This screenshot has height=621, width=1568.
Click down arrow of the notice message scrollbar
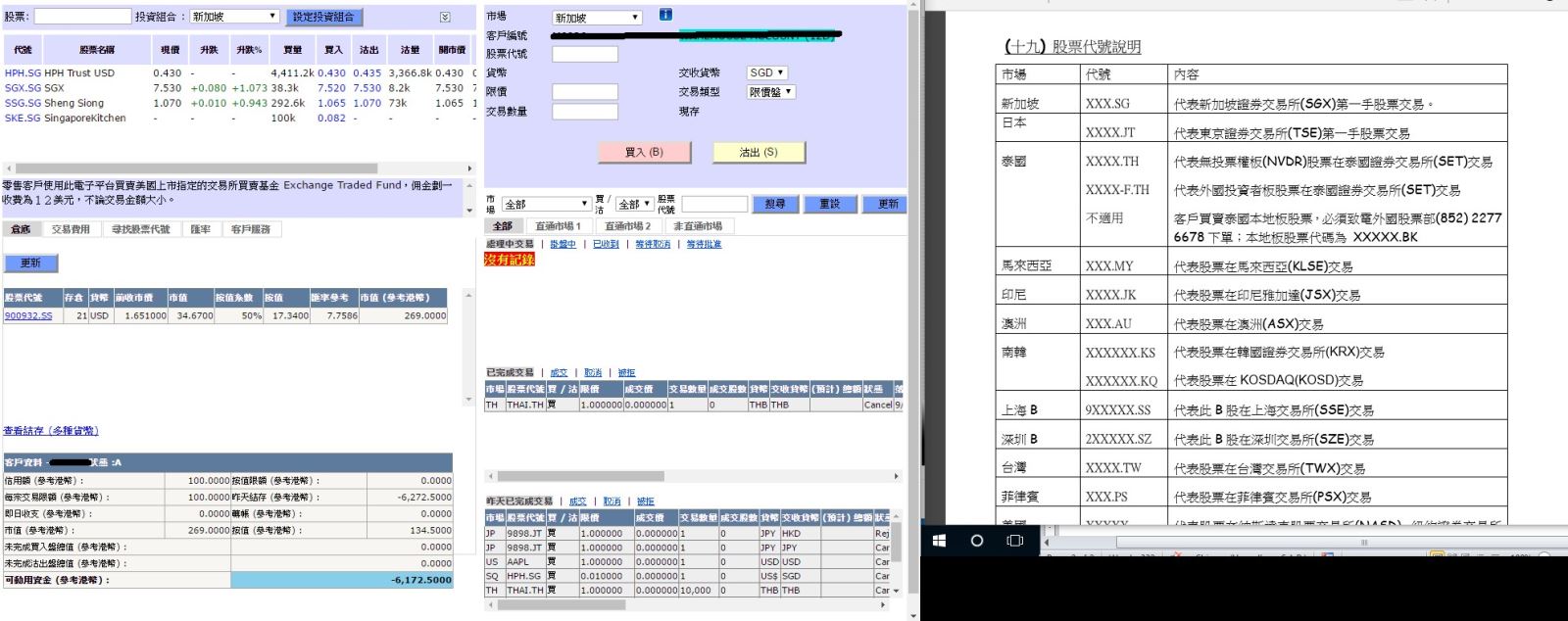[x=469, y=211]
